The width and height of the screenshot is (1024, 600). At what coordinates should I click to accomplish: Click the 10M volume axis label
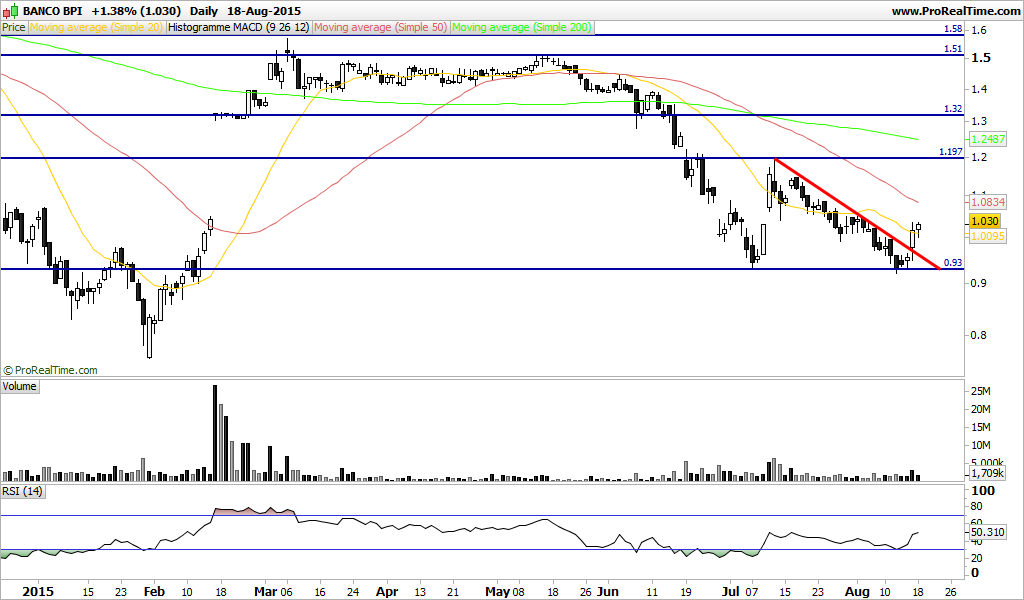(x=981, y=445)
